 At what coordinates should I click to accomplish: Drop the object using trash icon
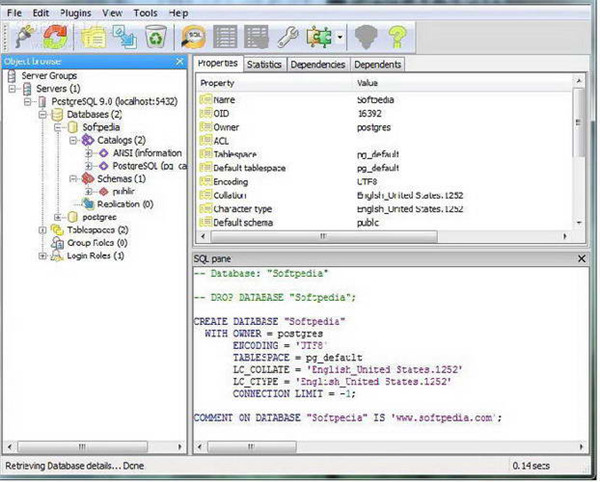pos(156,37)
